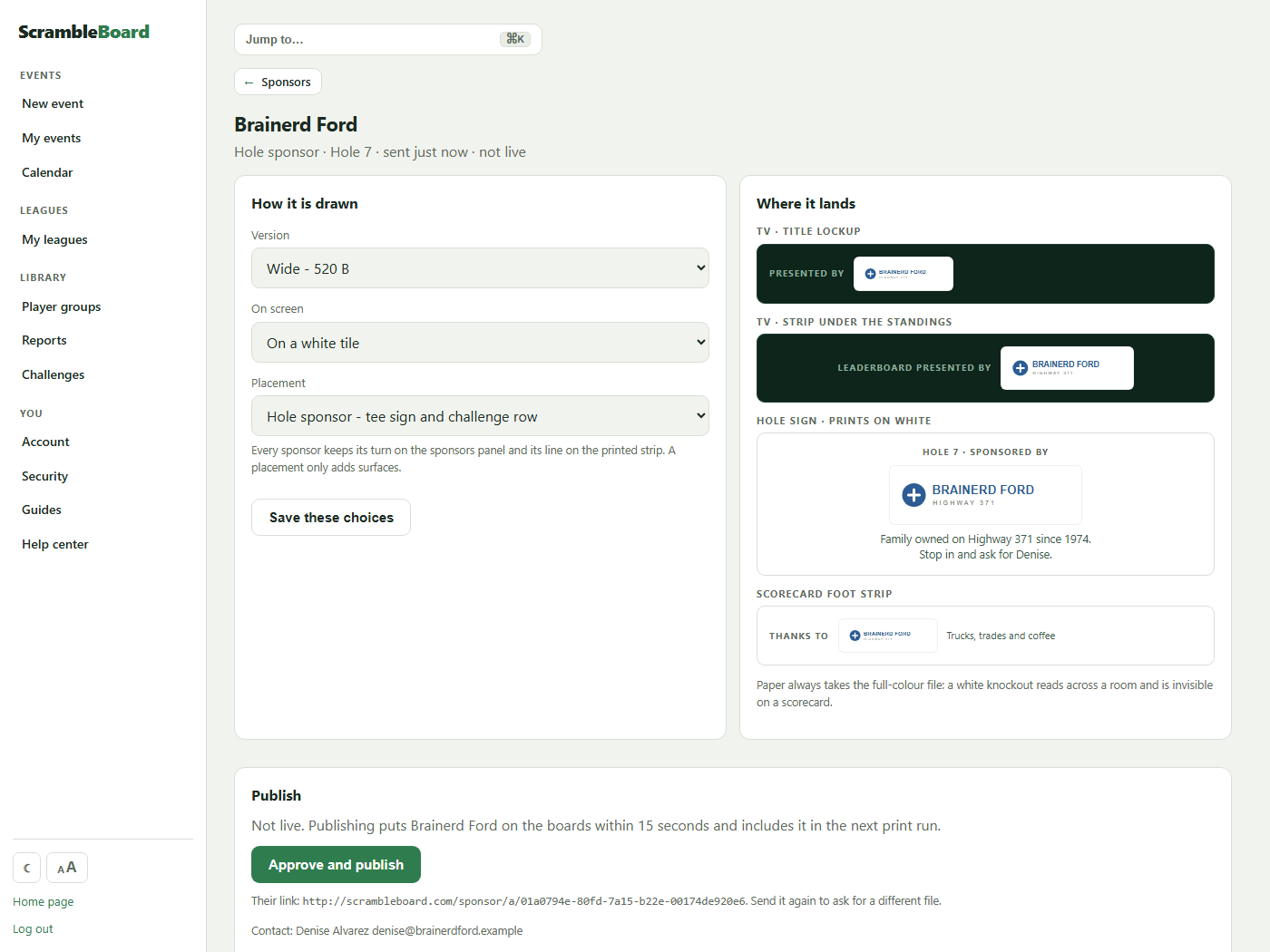Open Account in sidebar
1270x952 pixels.
[x=45, y=442]
